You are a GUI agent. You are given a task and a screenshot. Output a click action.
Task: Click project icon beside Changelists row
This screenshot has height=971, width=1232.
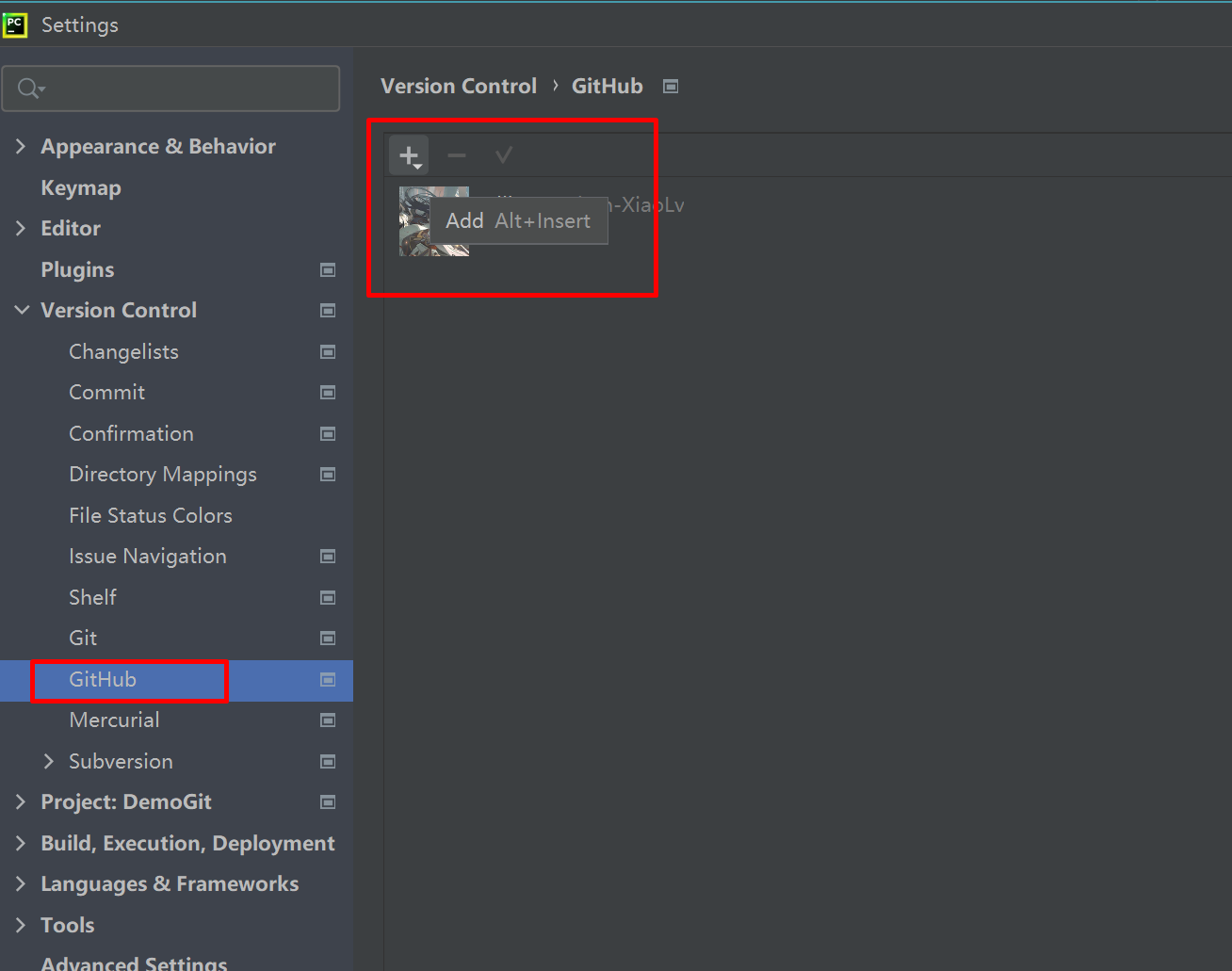tap(328, 352)
